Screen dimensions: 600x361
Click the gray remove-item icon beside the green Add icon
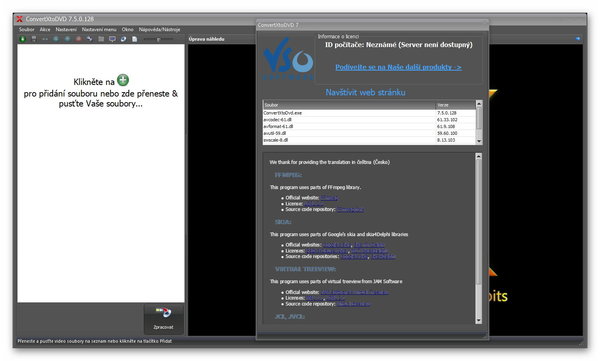click(x=34, y=39)
